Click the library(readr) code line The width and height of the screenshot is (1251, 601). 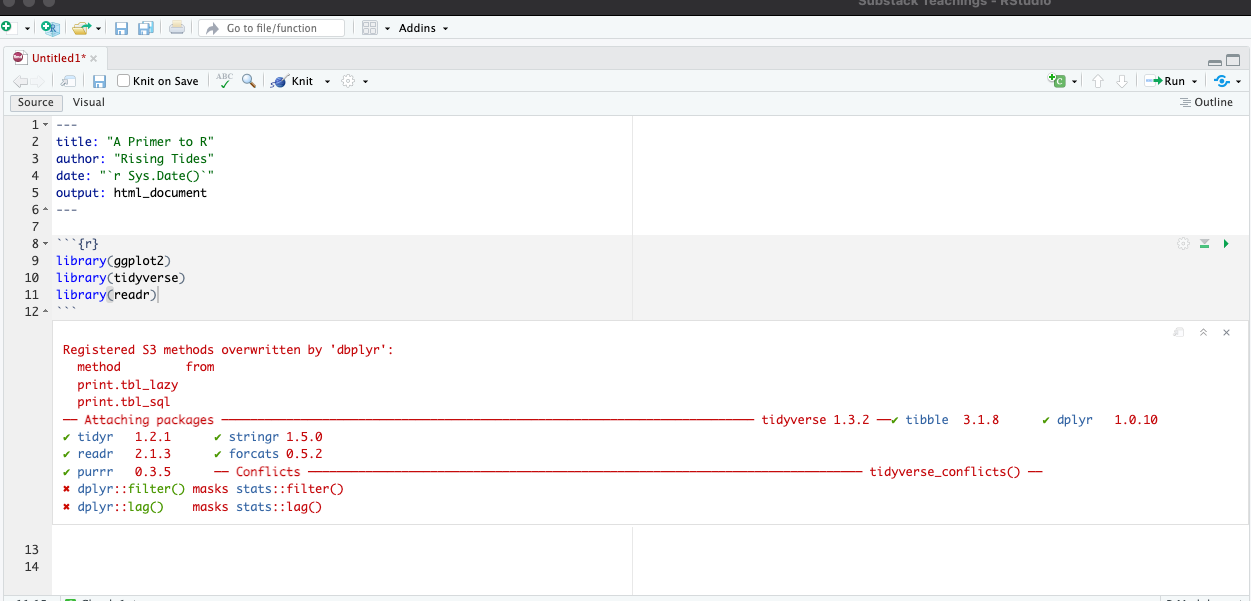click(107, 295)
